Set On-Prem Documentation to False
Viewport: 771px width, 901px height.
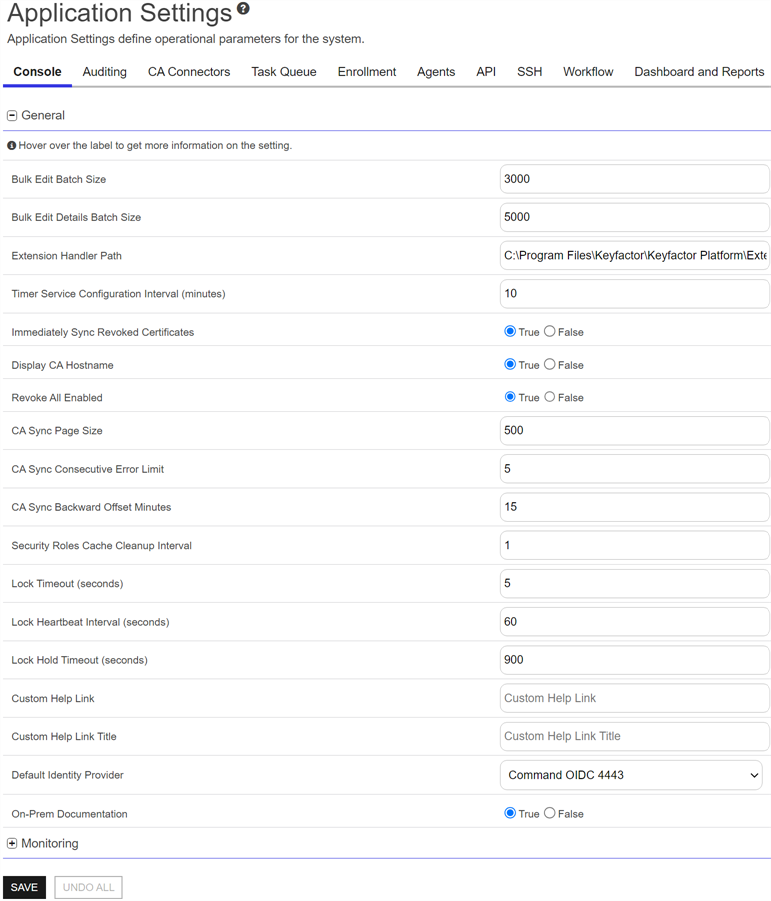549,813
